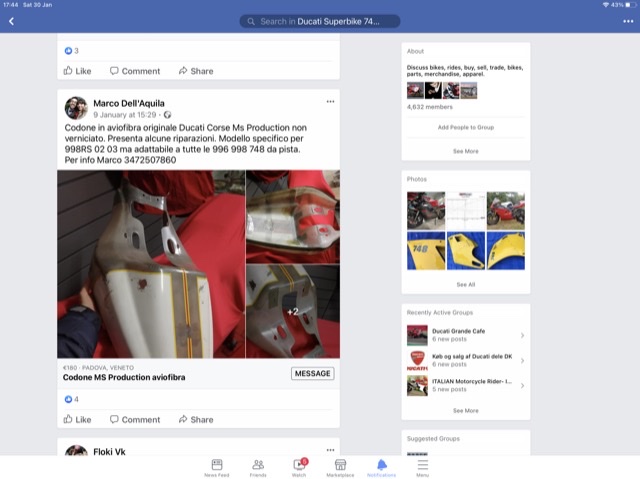
Task: Open Marco Dell'Aquila's profile picture
Action: pos(76,108)
